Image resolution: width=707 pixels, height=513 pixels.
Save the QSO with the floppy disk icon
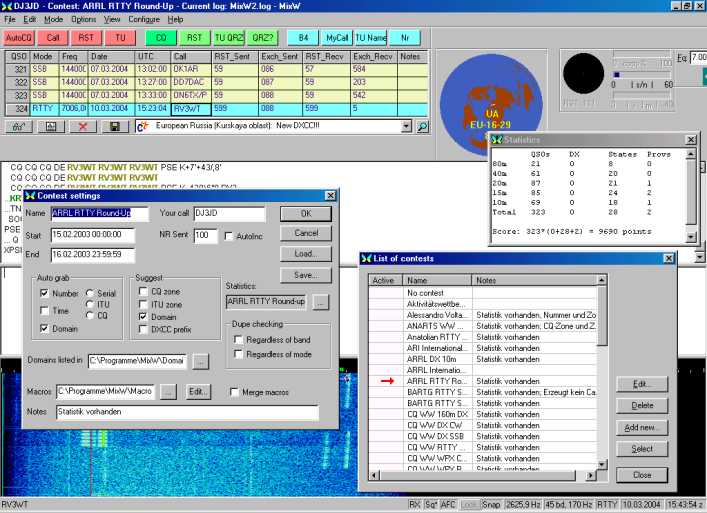pyautogui.click(x=115, y=127)
